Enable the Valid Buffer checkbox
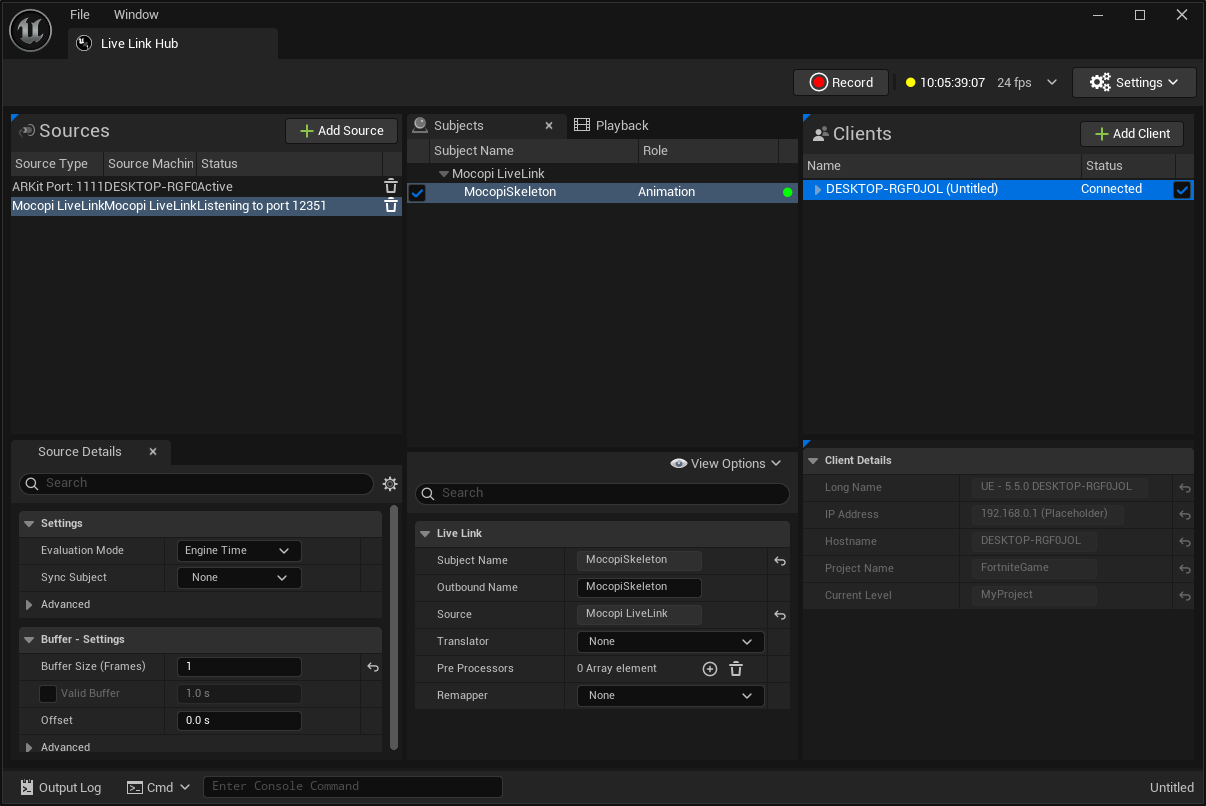This screenshot has width=1206, height=806. [x=48, y=694]
